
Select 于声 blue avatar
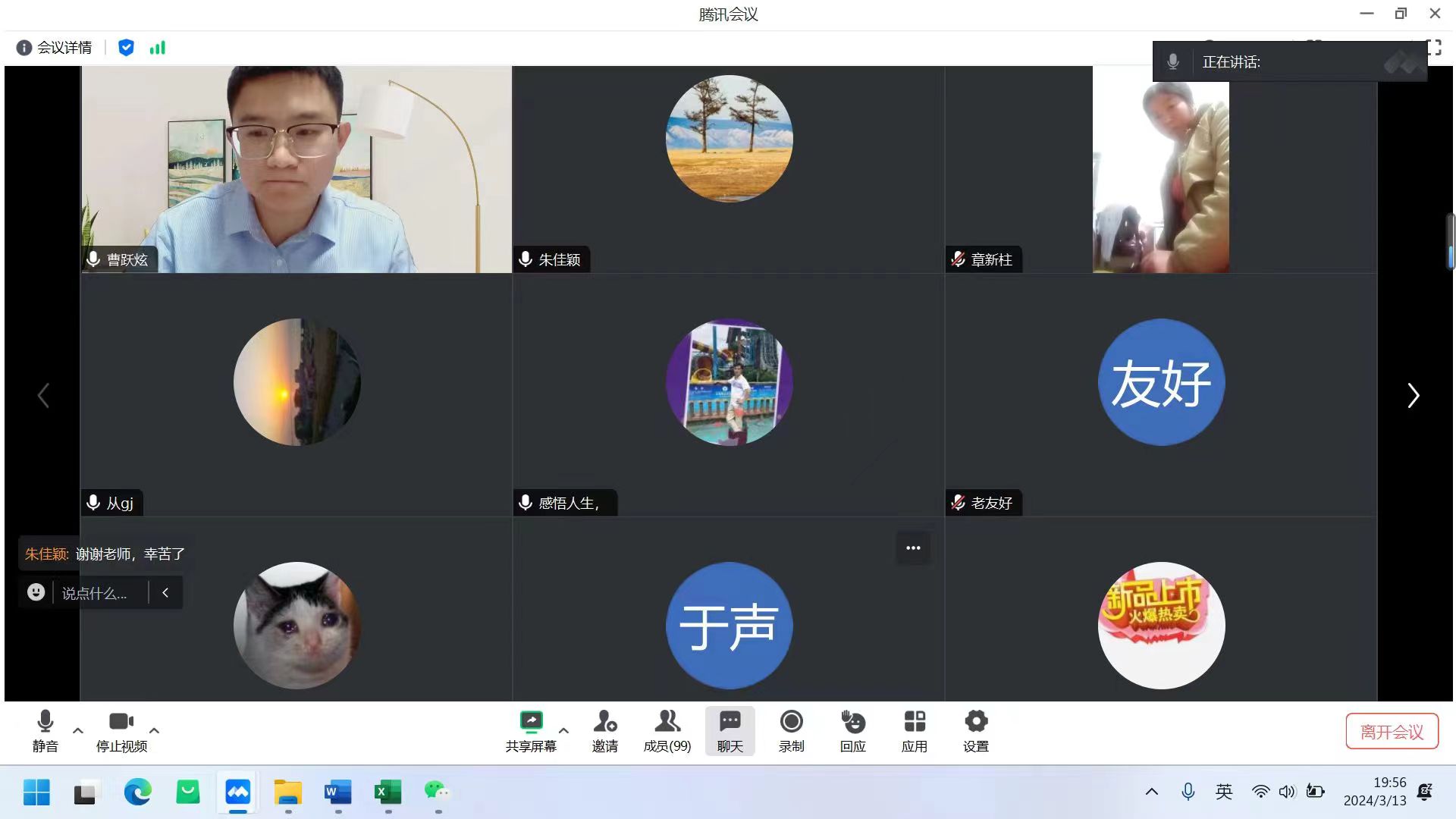coord(729,625)
